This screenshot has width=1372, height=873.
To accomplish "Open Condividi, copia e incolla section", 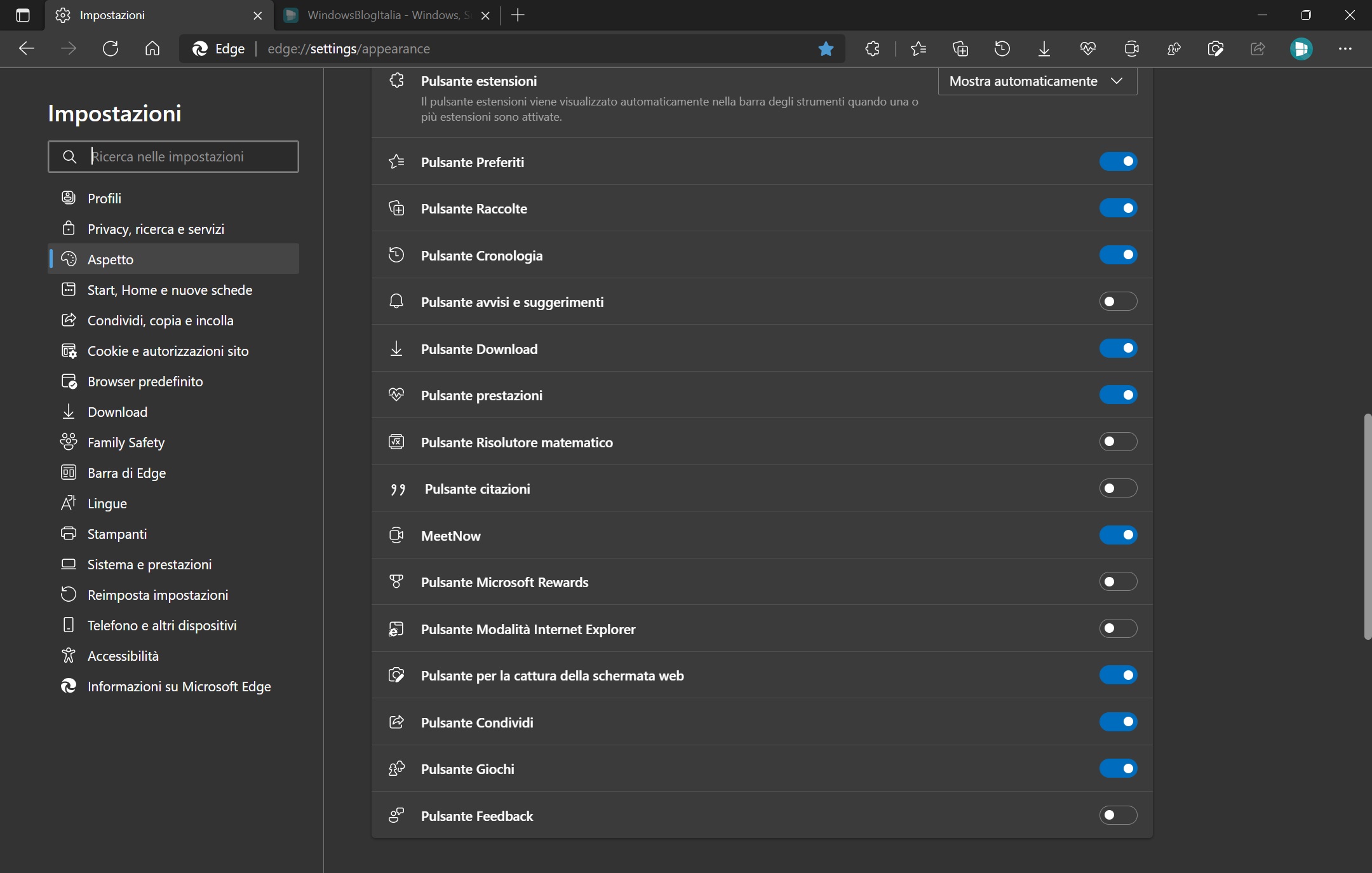I will pos(173,320).
